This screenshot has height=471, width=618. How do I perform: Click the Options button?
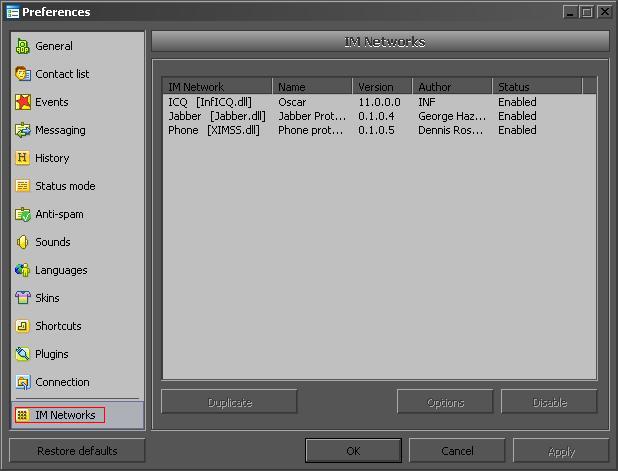pyautogui.click(x=445, y=402)
